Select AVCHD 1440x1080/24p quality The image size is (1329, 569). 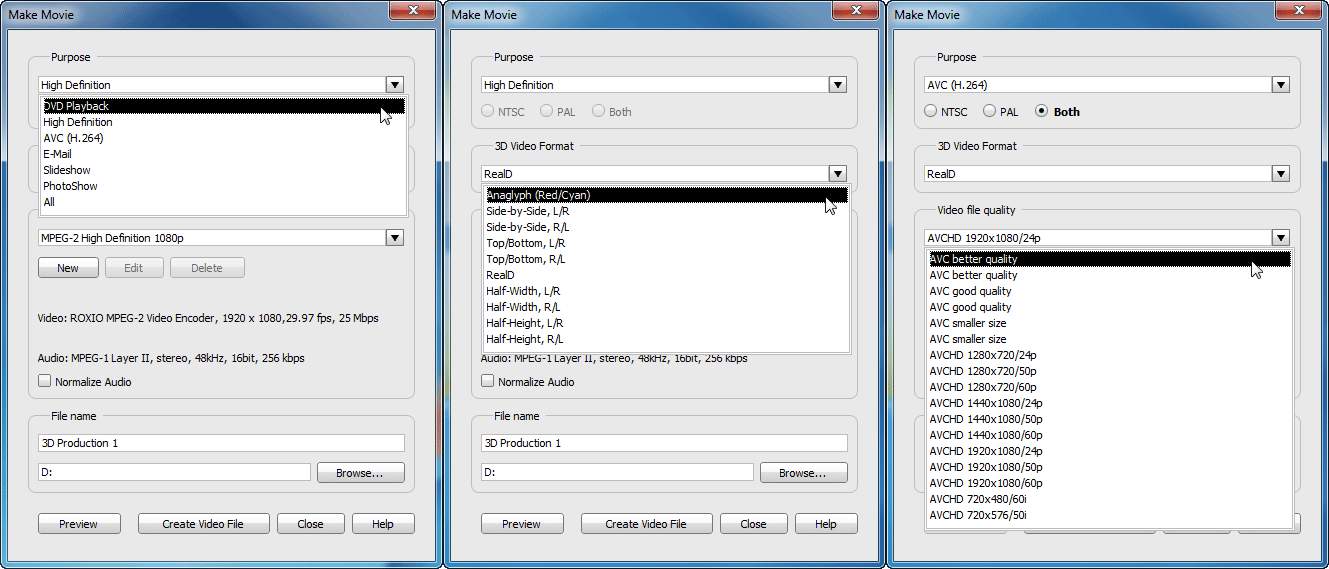(1109, 403)
